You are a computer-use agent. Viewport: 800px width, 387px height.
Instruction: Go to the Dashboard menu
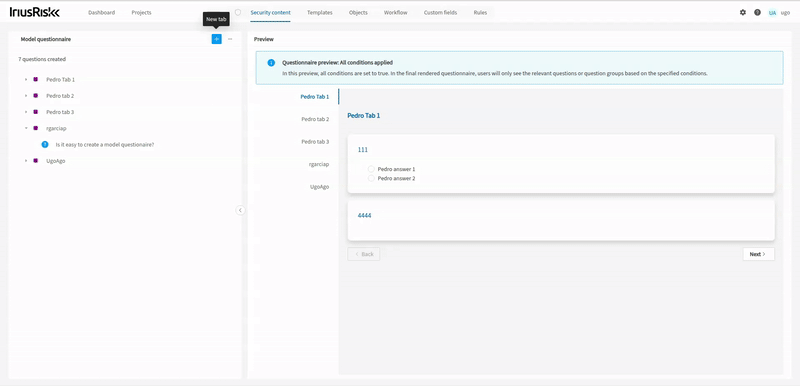pos(102,13)
